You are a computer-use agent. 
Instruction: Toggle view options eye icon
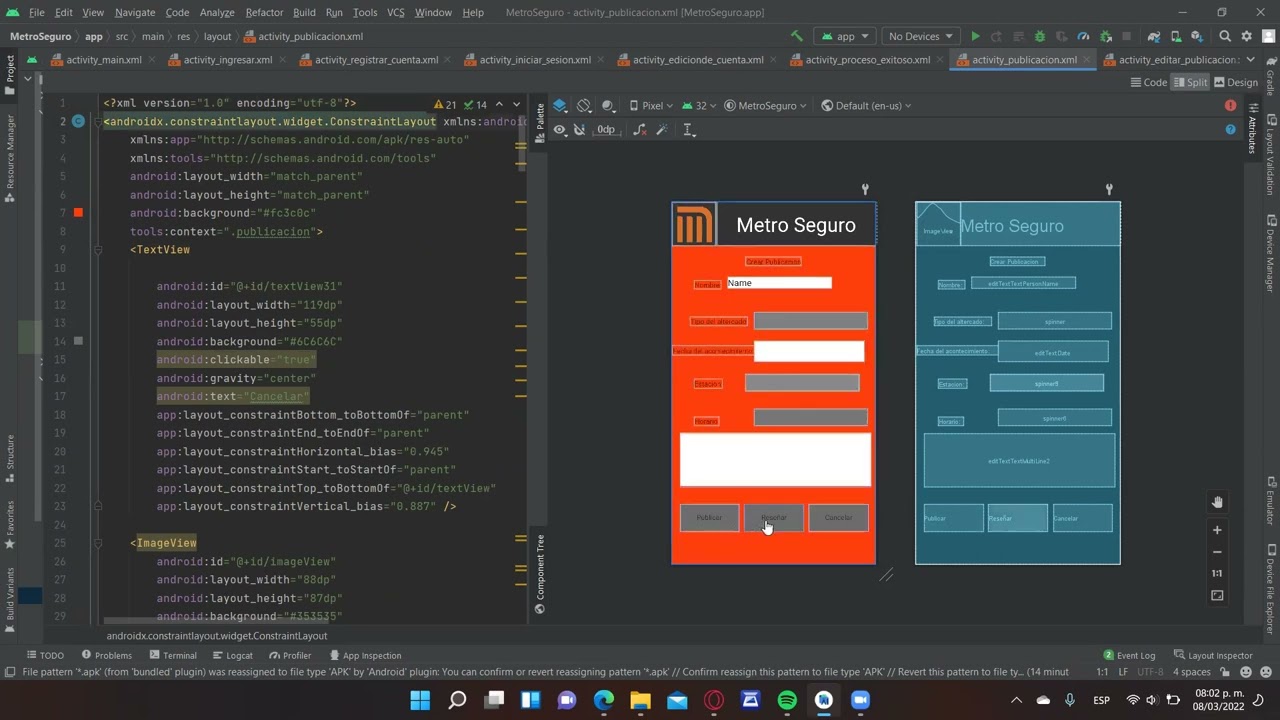(560, 130)
